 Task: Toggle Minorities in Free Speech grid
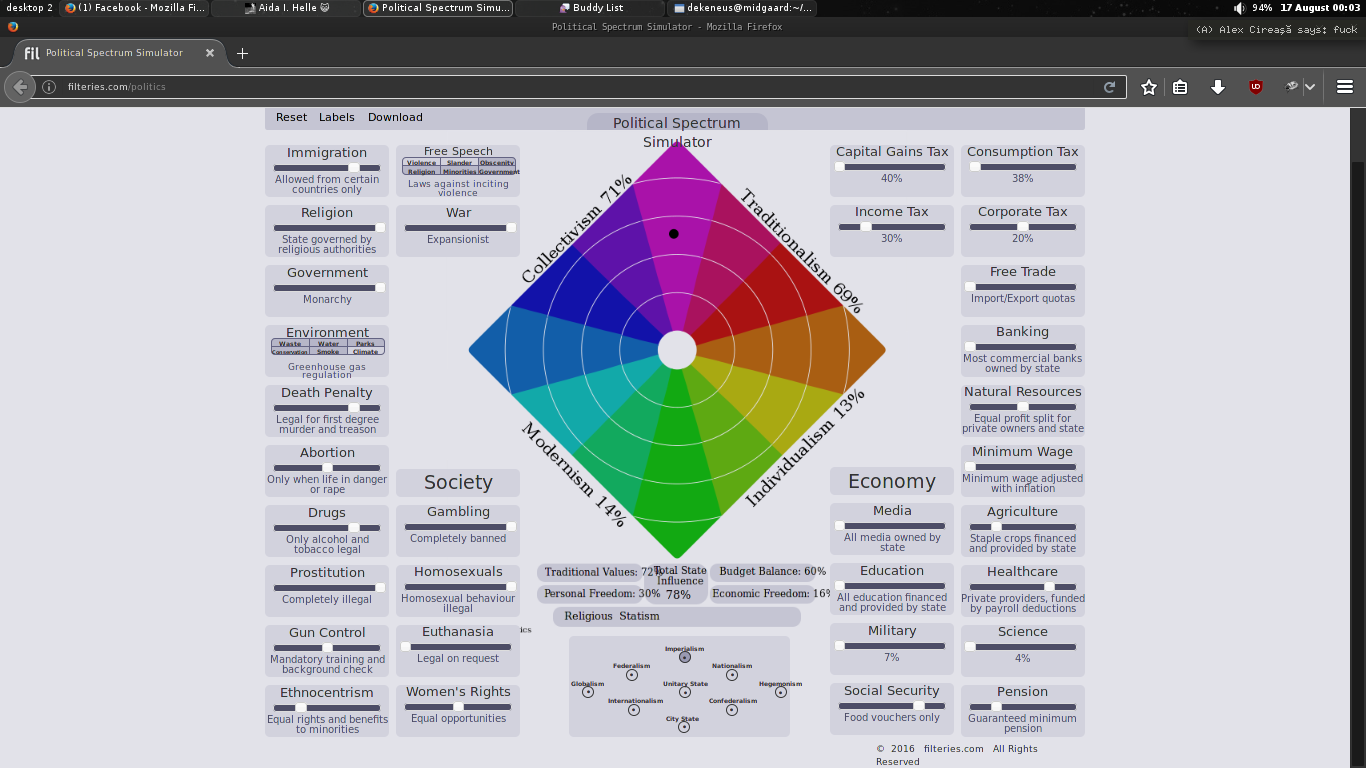click(x=459, y=171)
